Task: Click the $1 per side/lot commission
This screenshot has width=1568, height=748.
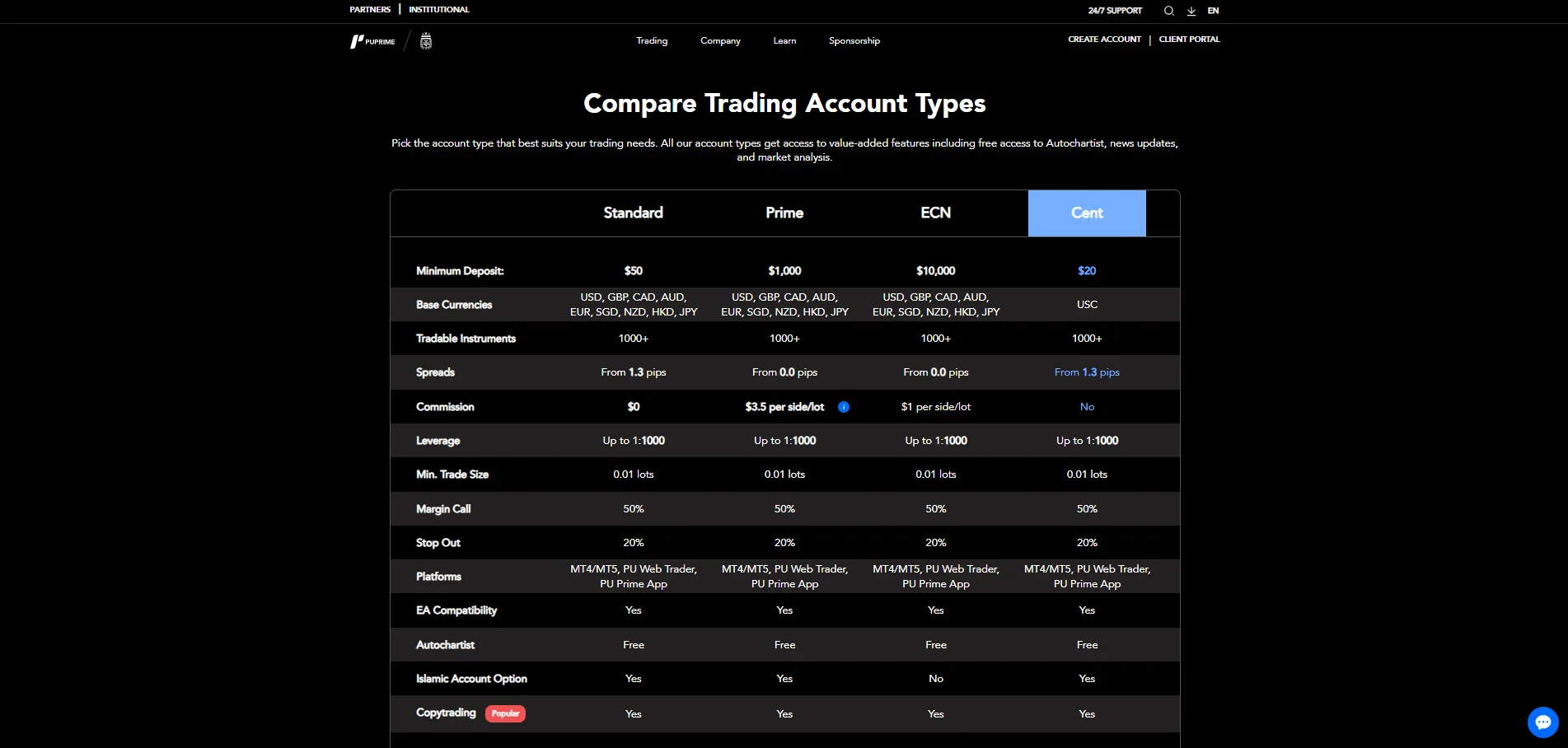Action: pyautogui.click(x=936, y=407)
